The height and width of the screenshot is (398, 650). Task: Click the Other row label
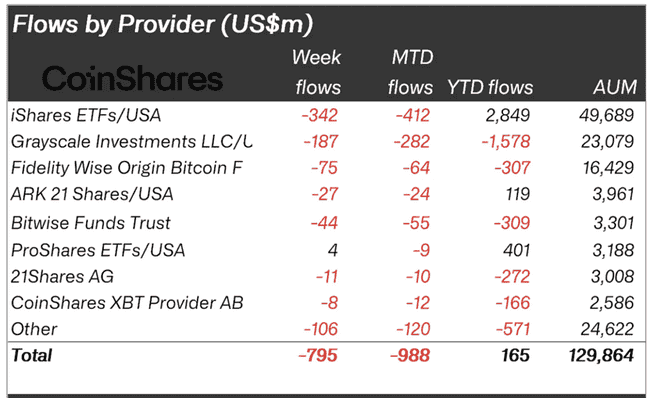click(x=34, y=329)
